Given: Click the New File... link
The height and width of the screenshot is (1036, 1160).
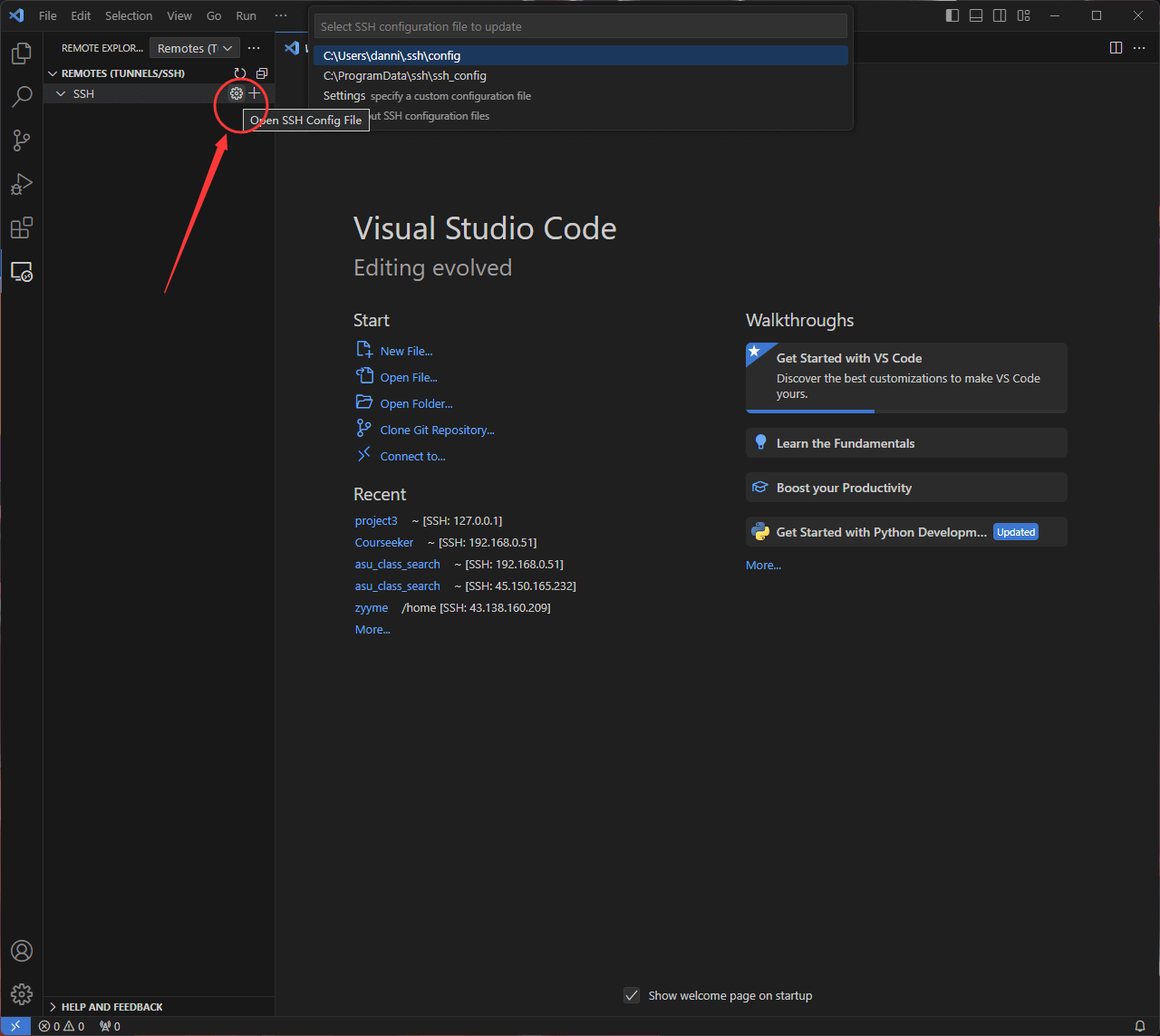Looking at the screenshot, I should [x=406, y=351].
